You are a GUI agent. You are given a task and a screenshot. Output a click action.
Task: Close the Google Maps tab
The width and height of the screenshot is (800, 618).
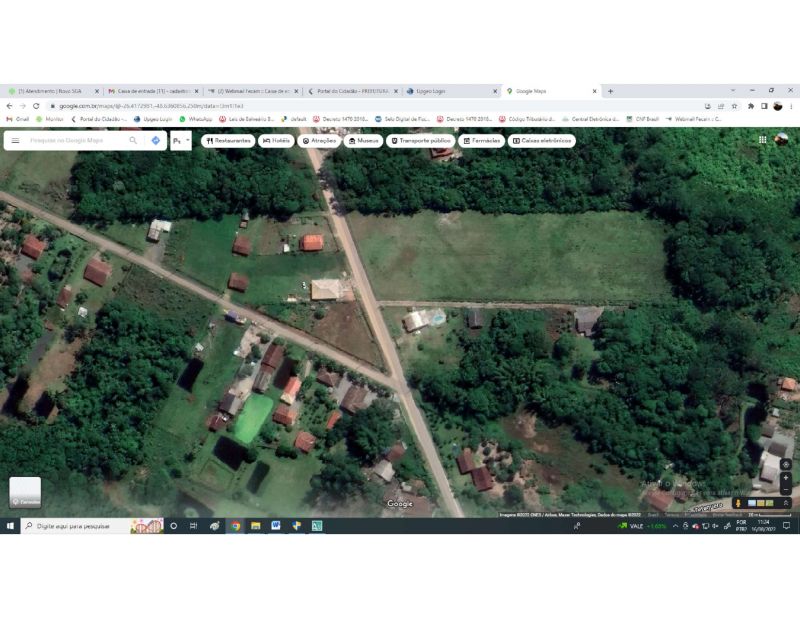click(594, 91)
